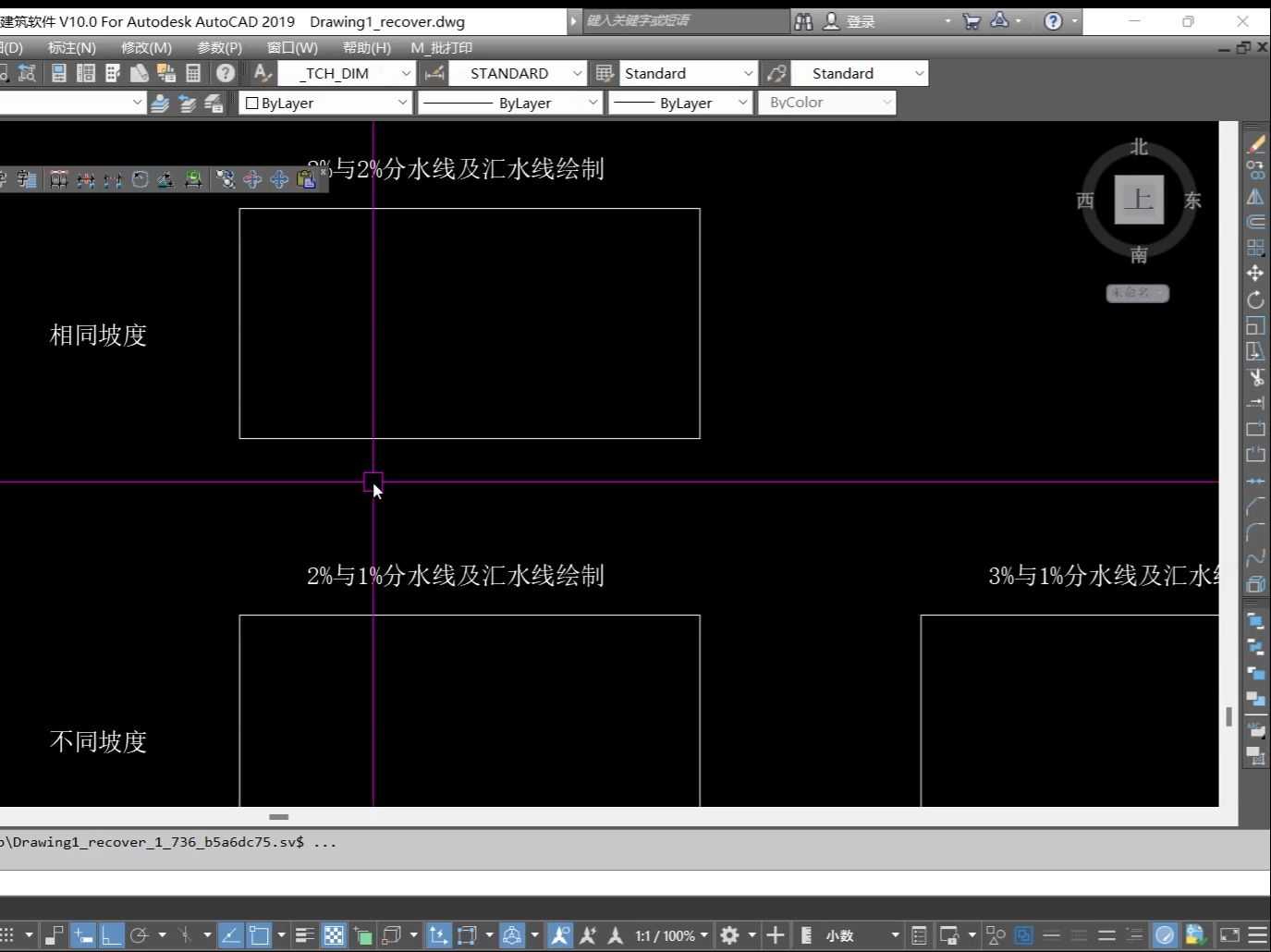Click the paste clipboard icon in floating toolbar
The image size is (1271, 952).
click(306, 179)
